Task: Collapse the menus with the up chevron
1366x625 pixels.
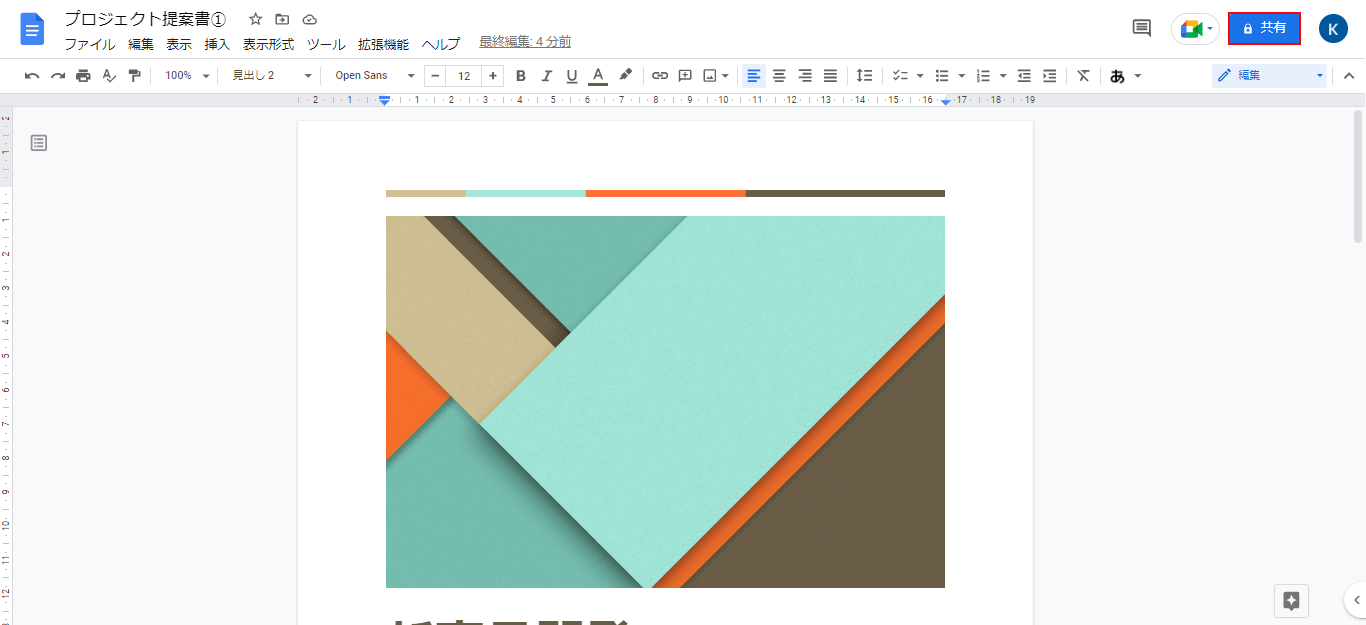Action: 1348,75
